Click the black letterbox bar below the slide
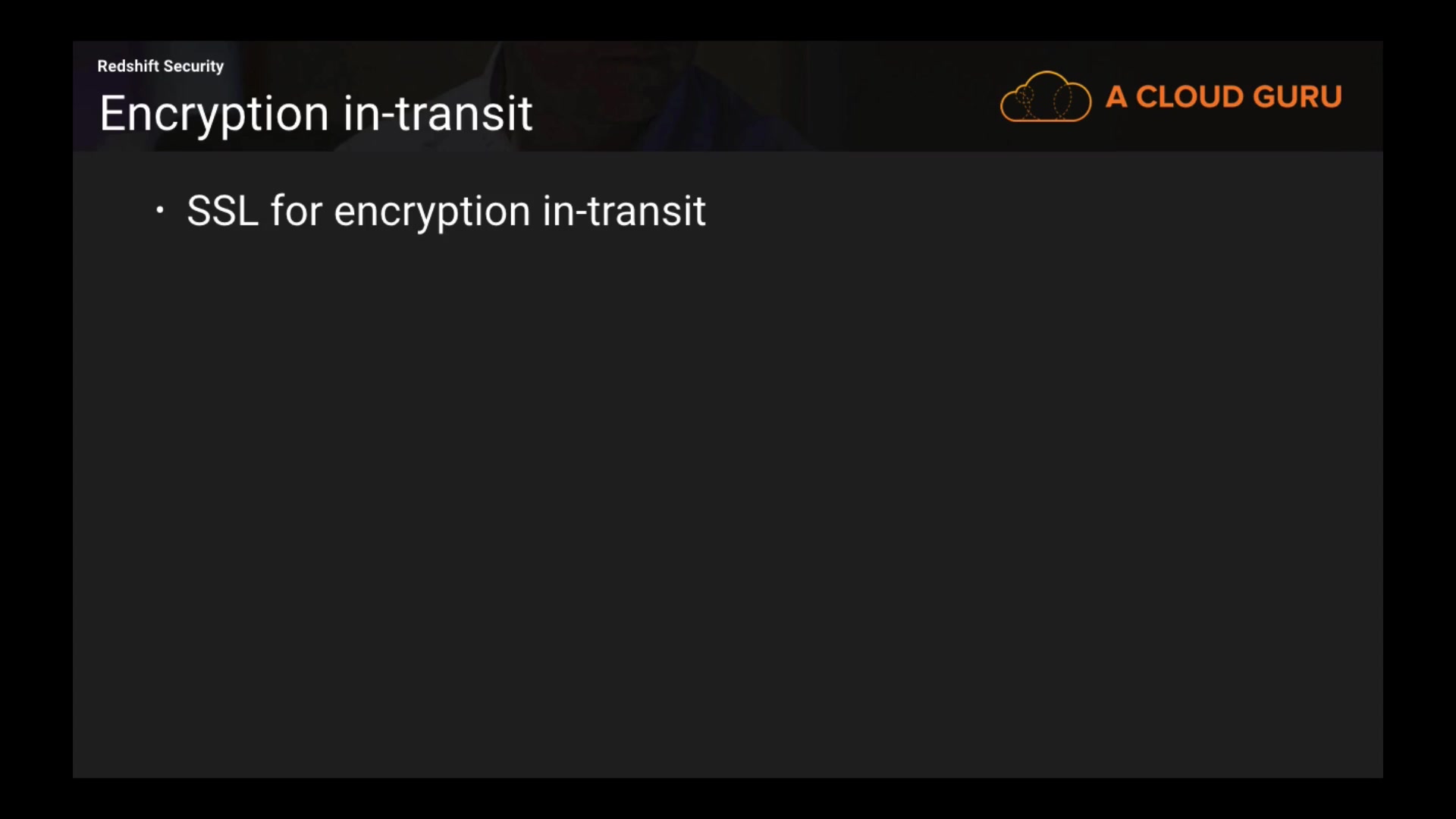The image size is (1456, 819). [x=728, y=799]
